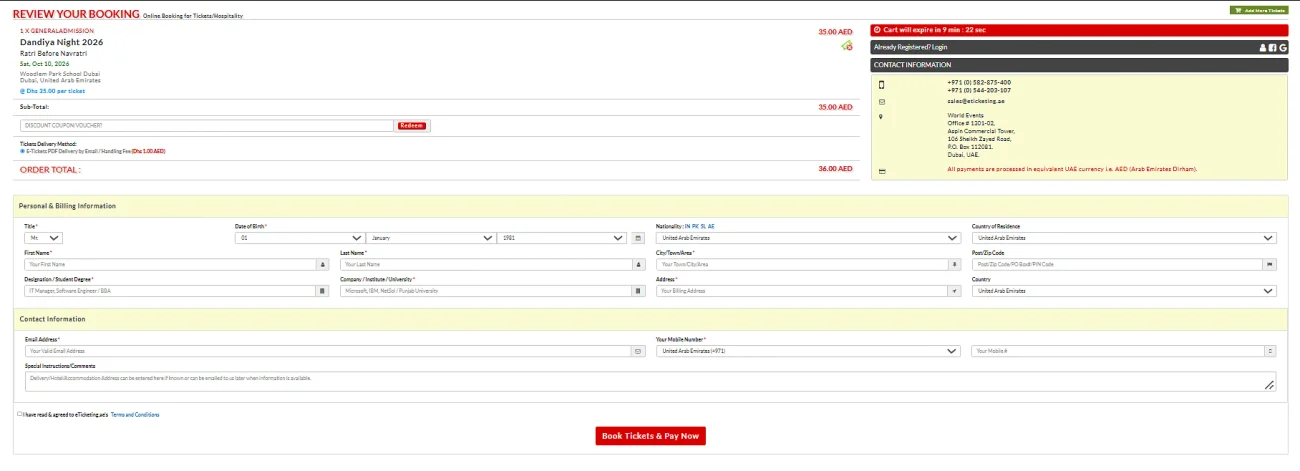The image size is (1300, 471).
Task: Open the Terms and Conditions link
Action: 135,414
